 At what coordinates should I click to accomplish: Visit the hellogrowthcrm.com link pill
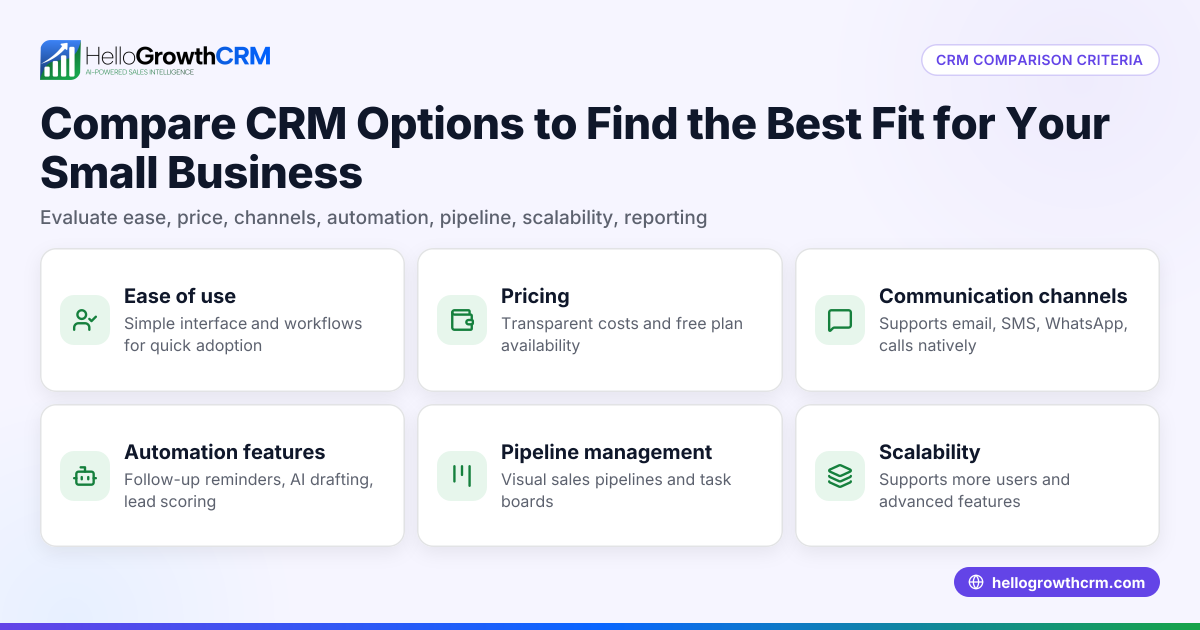pos(1057,583)
